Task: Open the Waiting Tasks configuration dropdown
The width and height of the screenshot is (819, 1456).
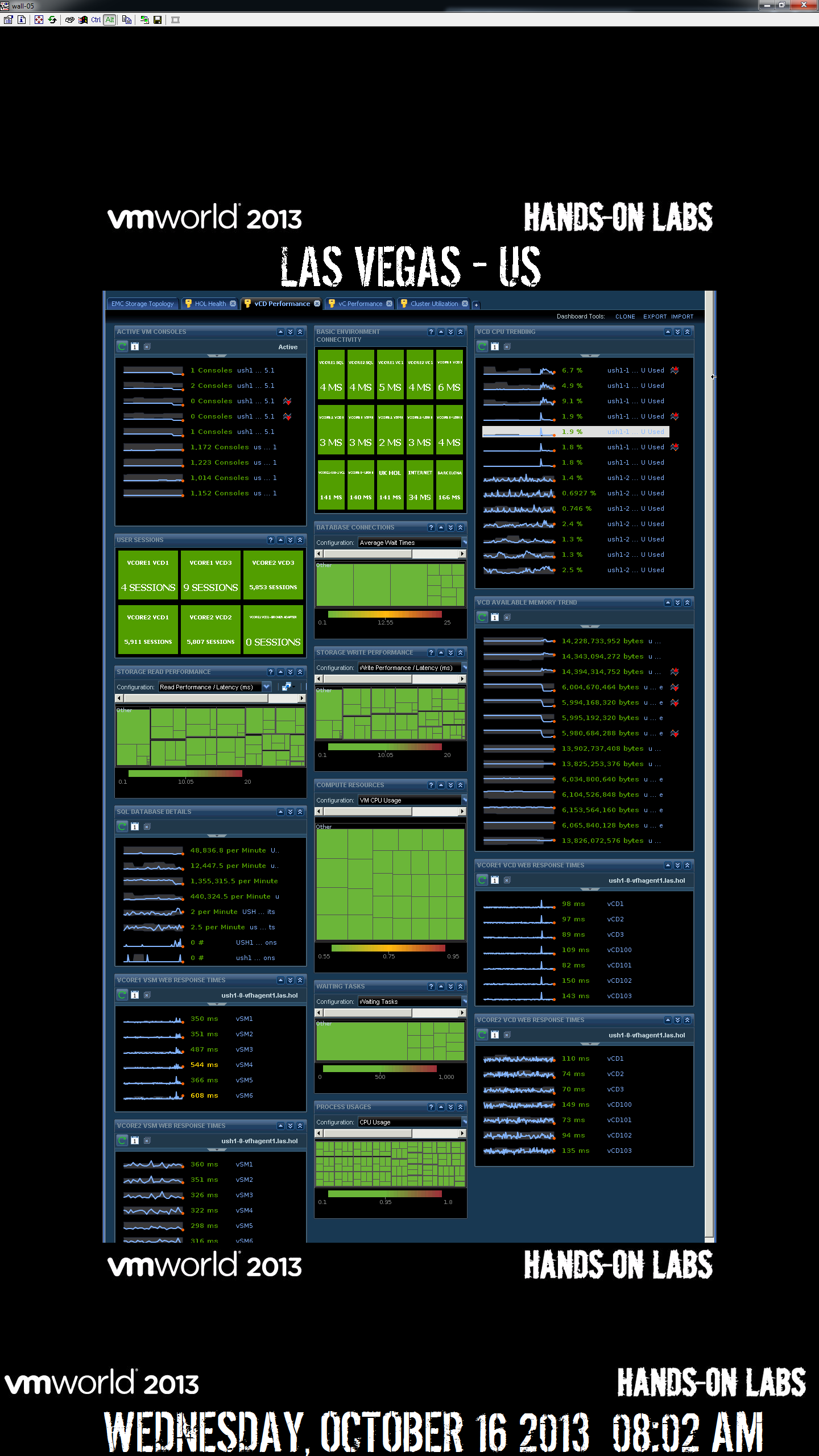Action: [x=464, y=1002]
